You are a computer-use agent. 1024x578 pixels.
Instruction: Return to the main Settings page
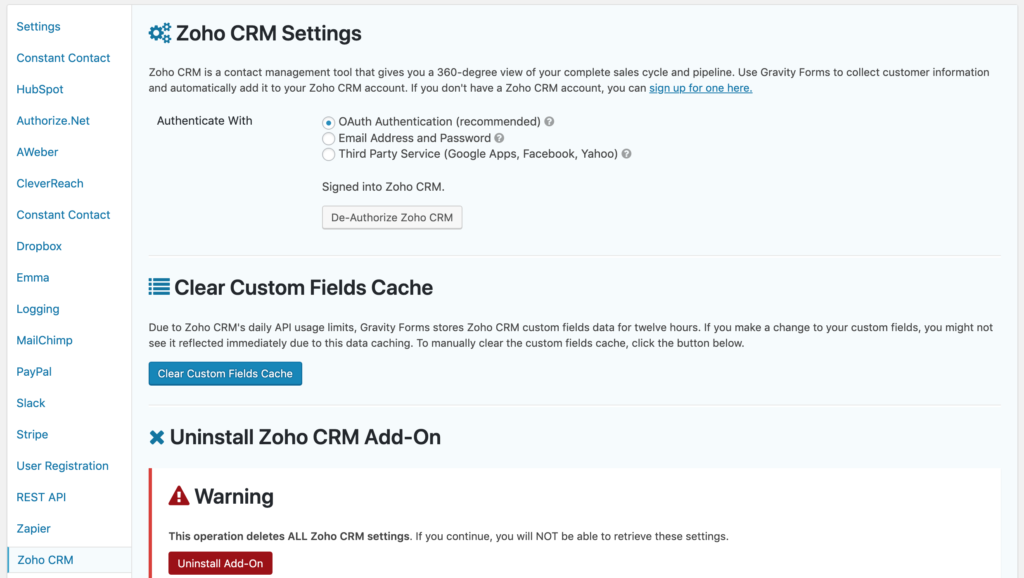coord(38,26)
